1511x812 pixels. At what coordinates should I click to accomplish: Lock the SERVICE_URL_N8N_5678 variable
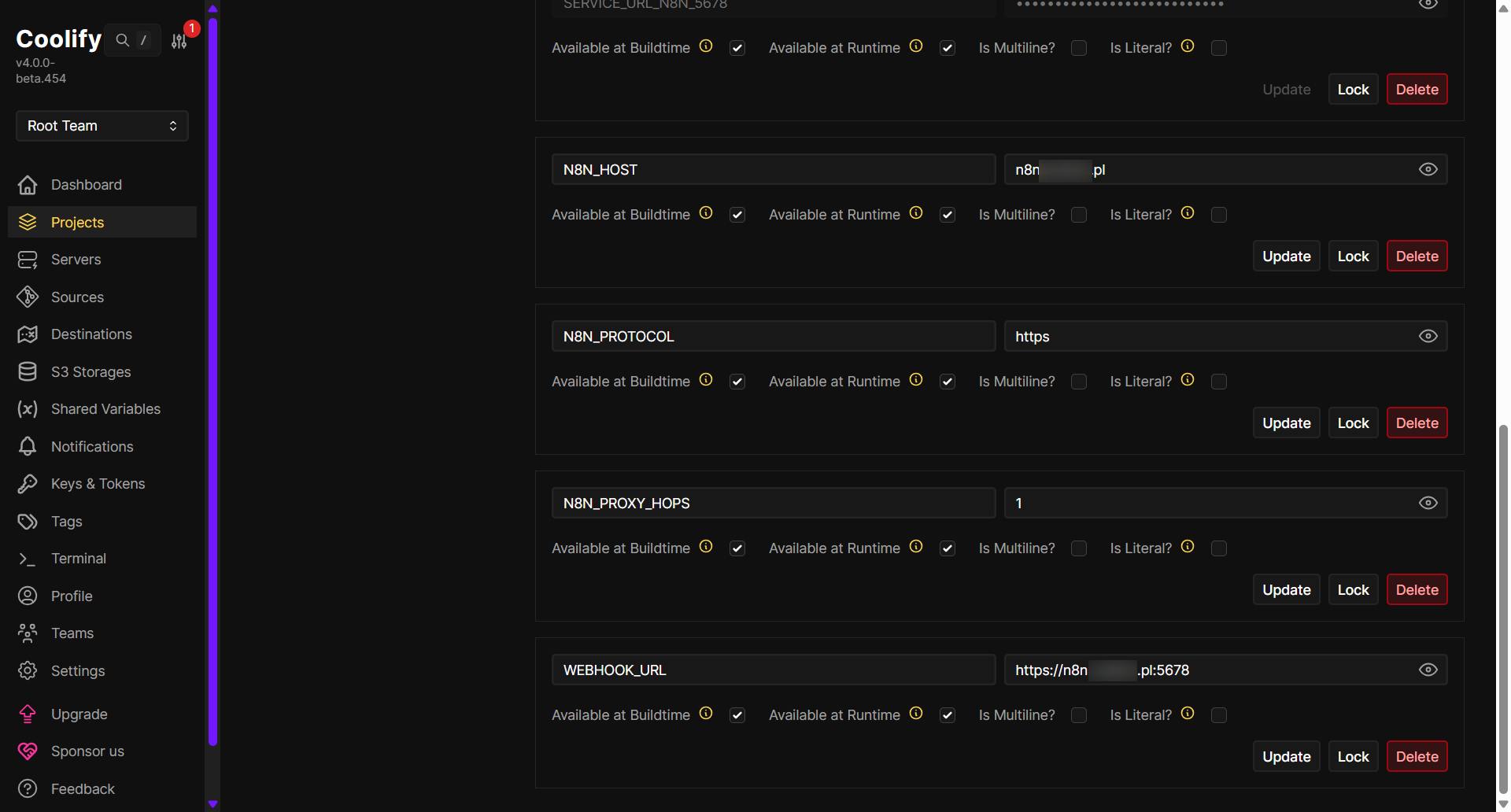point(1354,90)
